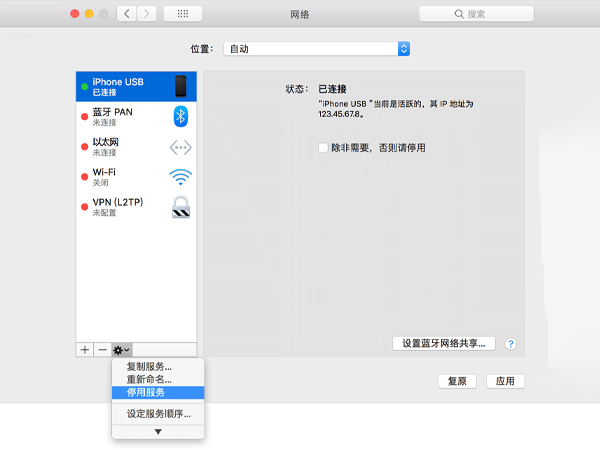Select 停用服务 menu entry
Image resolution: width=600 pixels, height=450 pixels.
[x=147, y=392]
